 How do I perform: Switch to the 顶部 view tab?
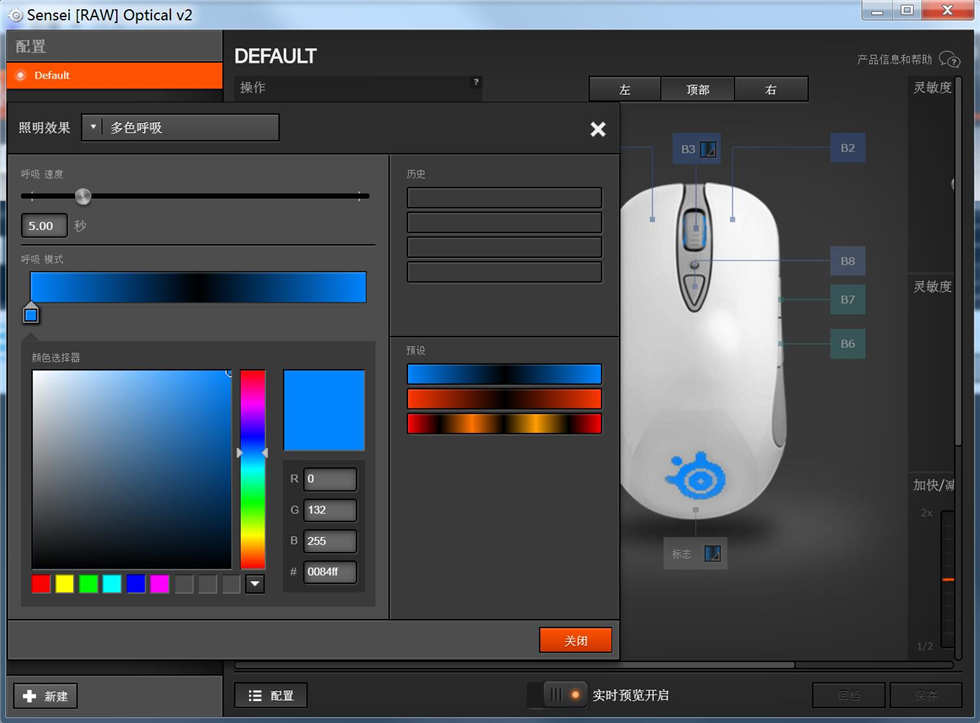pos(698,89)
